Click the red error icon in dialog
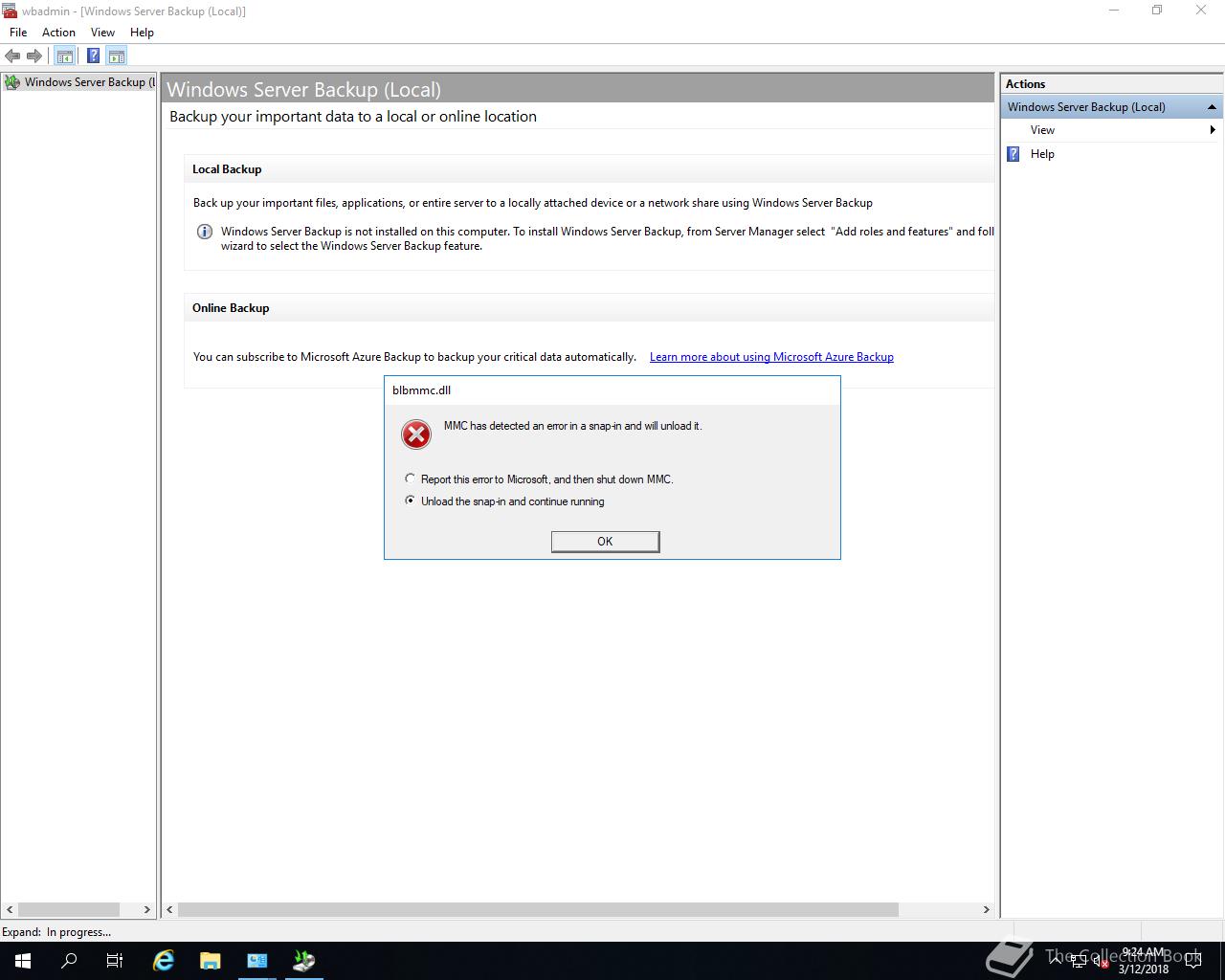The image size is (1225, 980). coord(416,434)
